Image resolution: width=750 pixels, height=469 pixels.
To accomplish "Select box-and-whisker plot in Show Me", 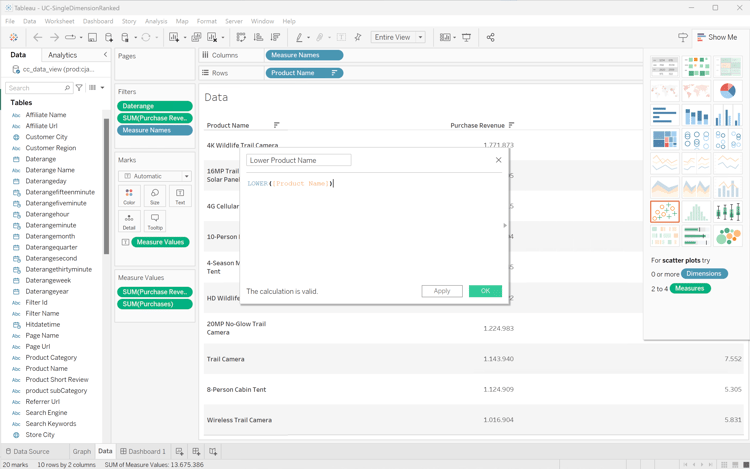I will click(x=728, y=212).
